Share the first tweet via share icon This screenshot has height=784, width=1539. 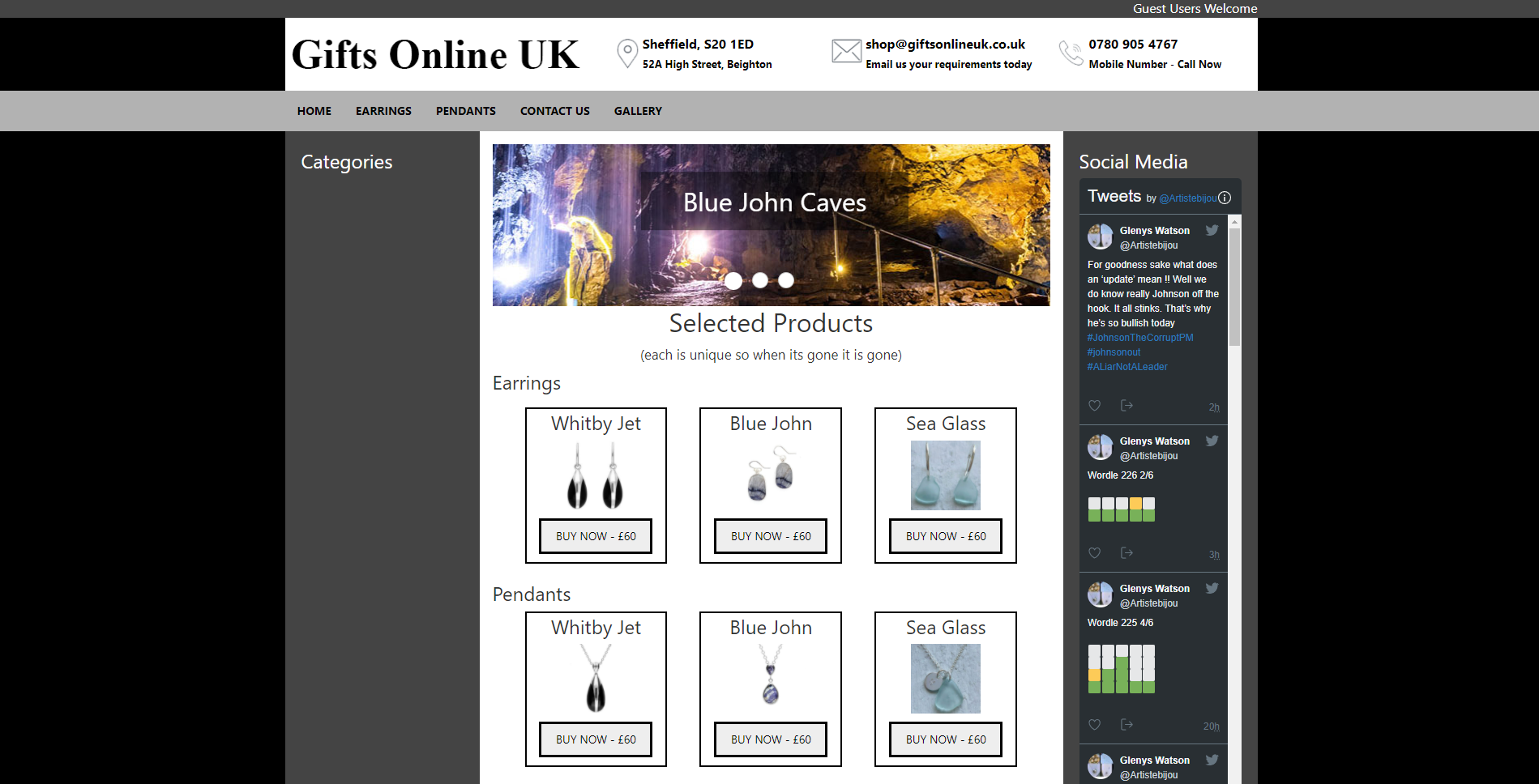1126,405
